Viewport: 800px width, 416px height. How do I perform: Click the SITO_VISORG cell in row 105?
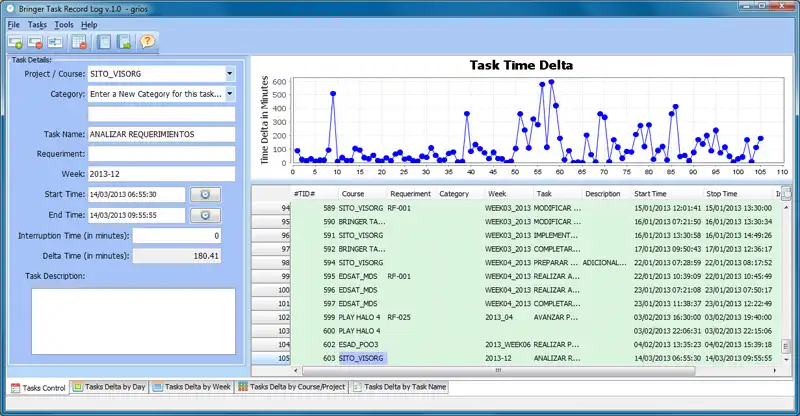(x=362, y=358)
